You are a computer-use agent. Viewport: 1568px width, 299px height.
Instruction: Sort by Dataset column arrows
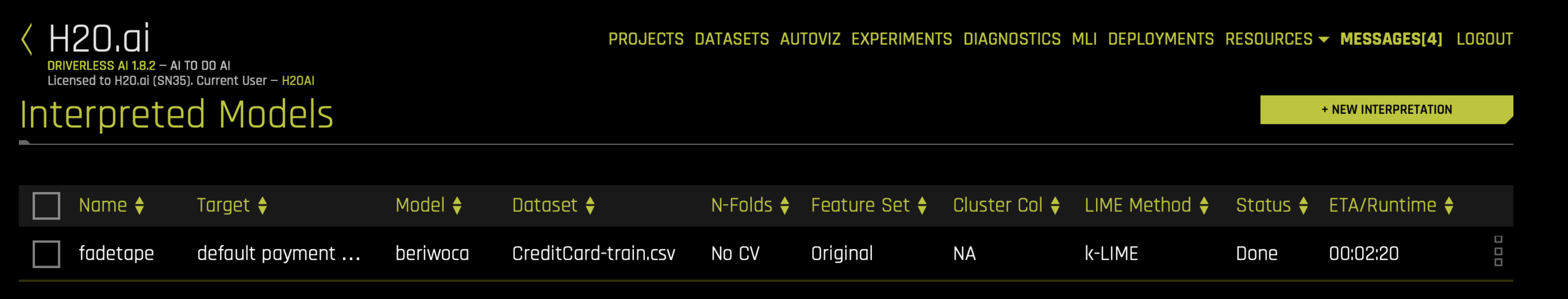coord(590,206)
